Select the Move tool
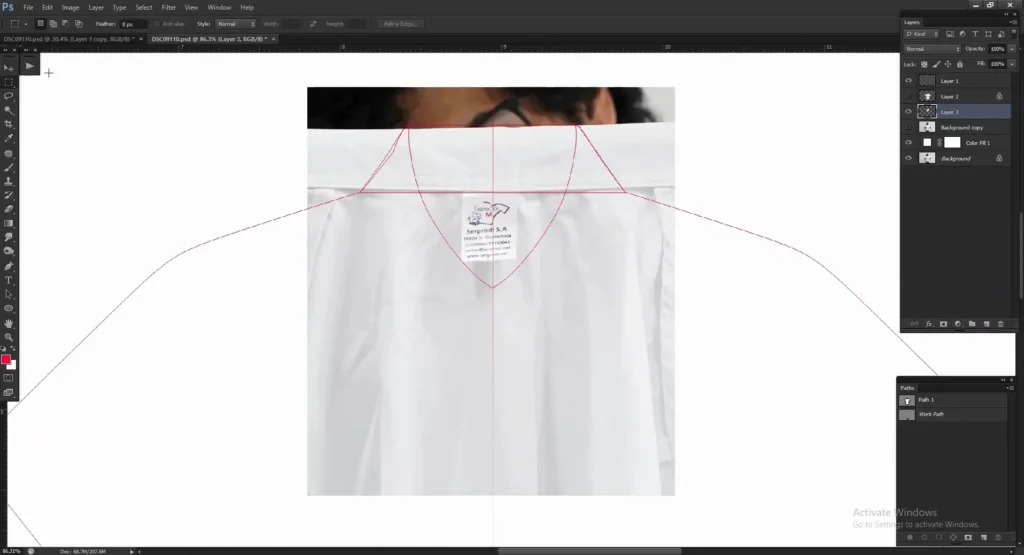This screenshot has width=1024, height=555. pyautogui.click(x=9, y=67)
